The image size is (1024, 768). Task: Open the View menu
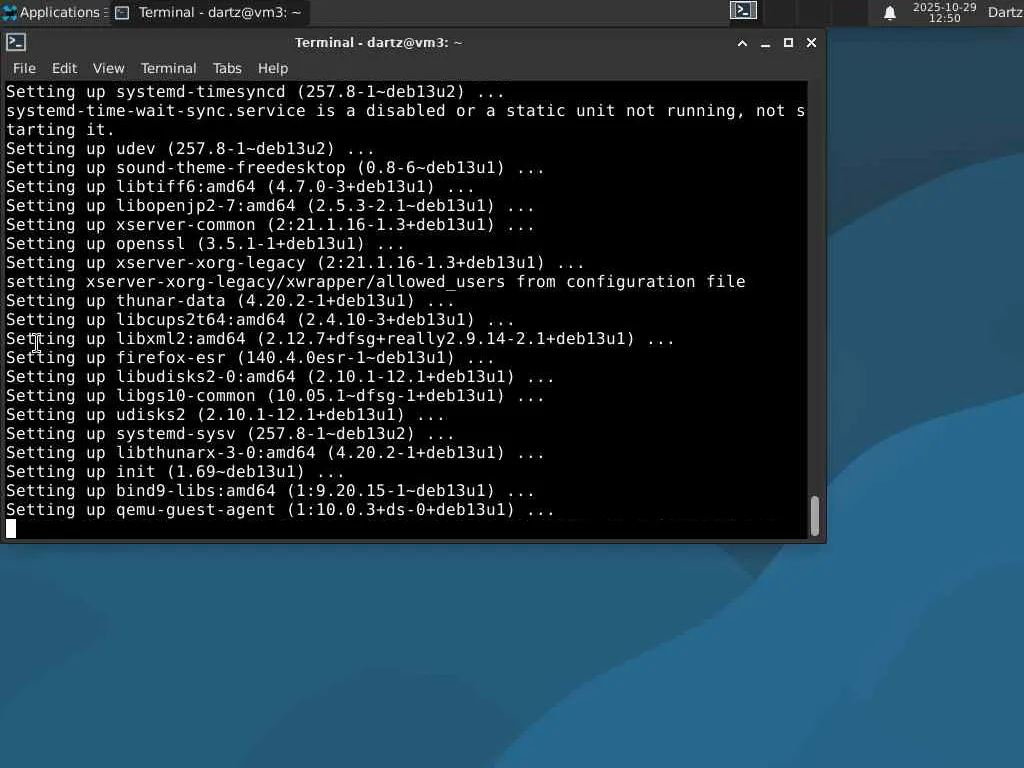108,68
